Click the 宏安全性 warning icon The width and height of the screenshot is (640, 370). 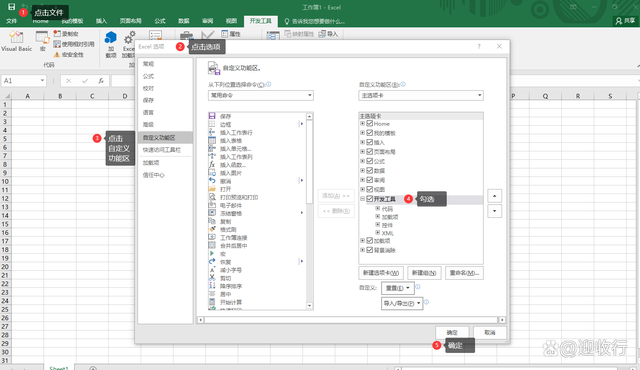[x=57, y=54]
